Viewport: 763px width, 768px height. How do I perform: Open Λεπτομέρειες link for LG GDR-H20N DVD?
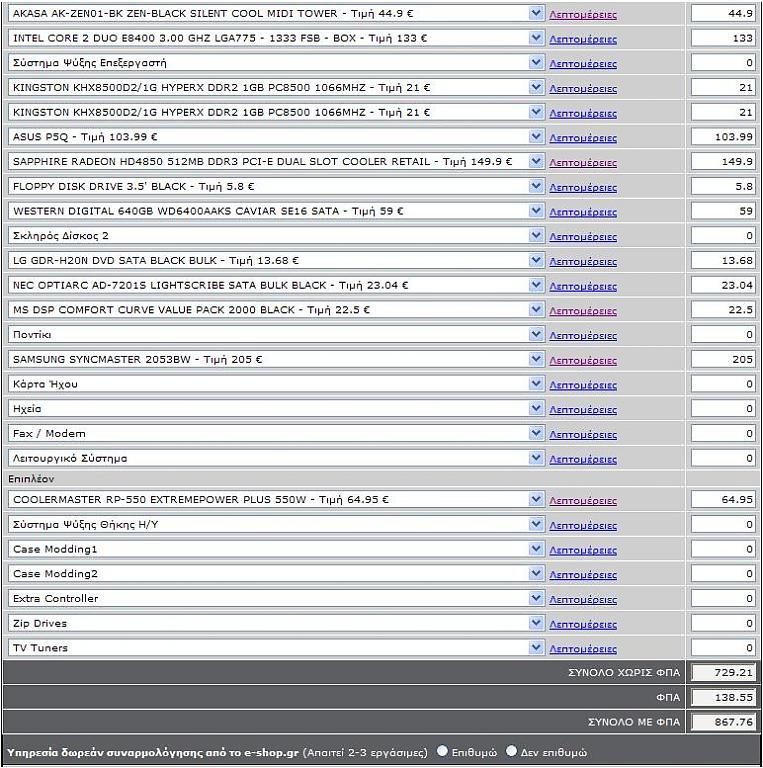(583, 262)
